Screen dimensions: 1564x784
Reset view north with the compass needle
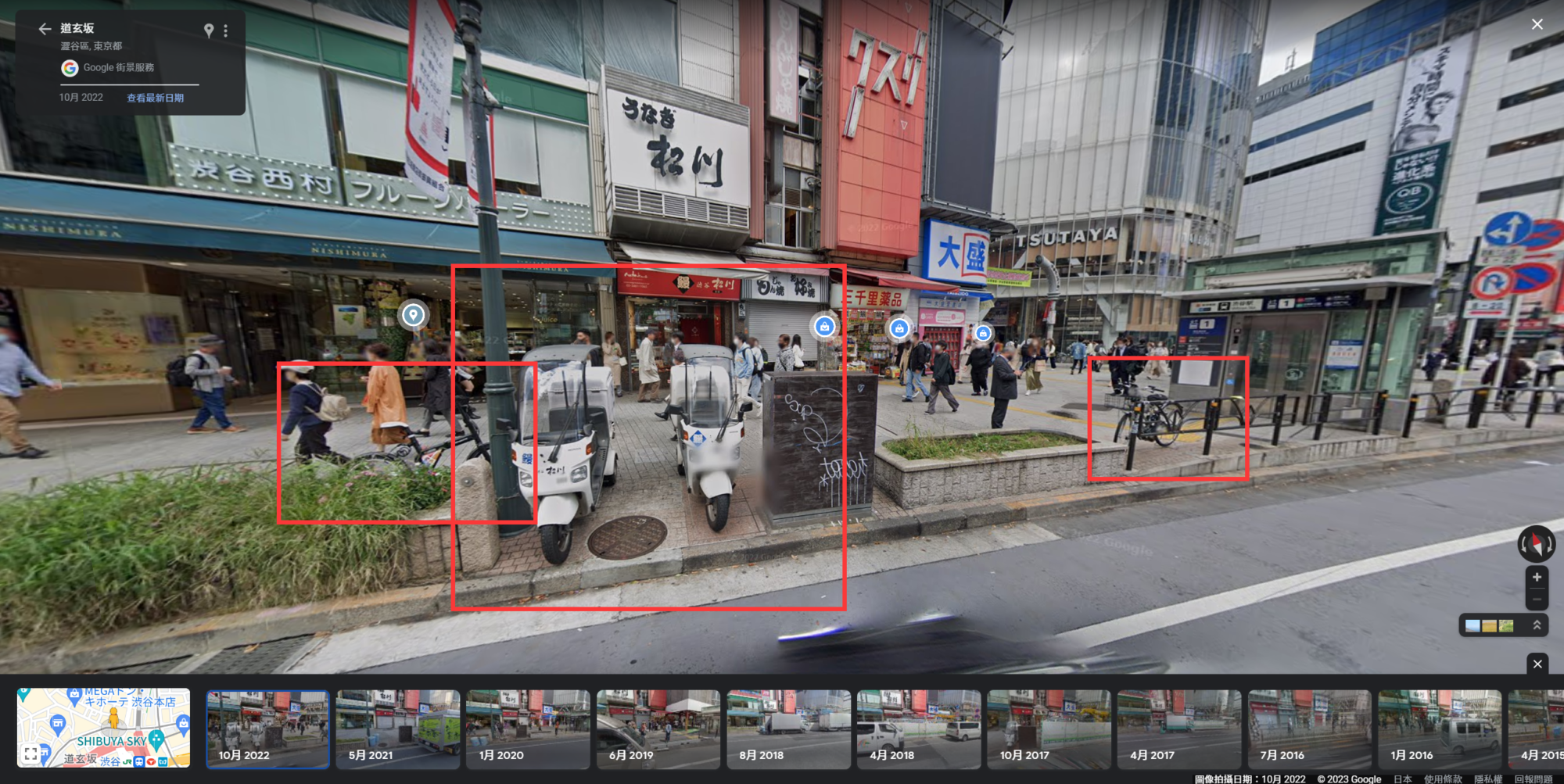coord(1537,544)
